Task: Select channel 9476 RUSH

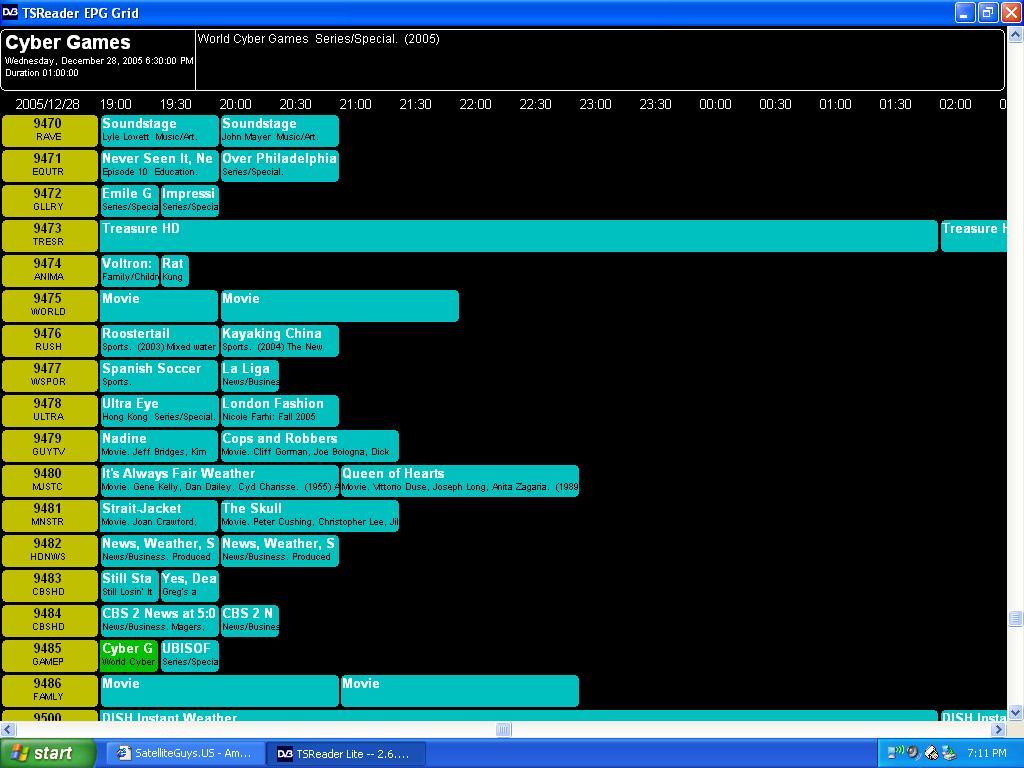Action: coord(49,340)
